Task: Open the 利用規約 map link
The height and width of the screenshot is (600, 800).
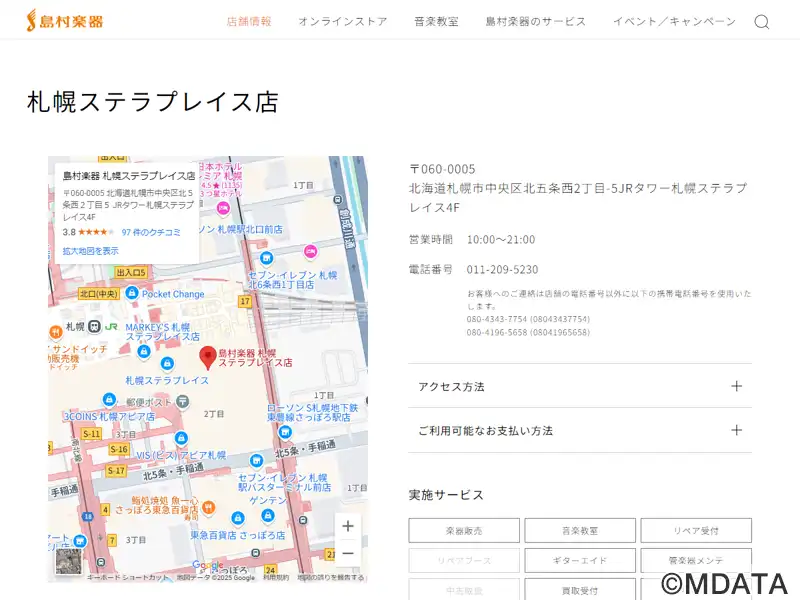Action: pyautogui.click(x=276, y=578)
